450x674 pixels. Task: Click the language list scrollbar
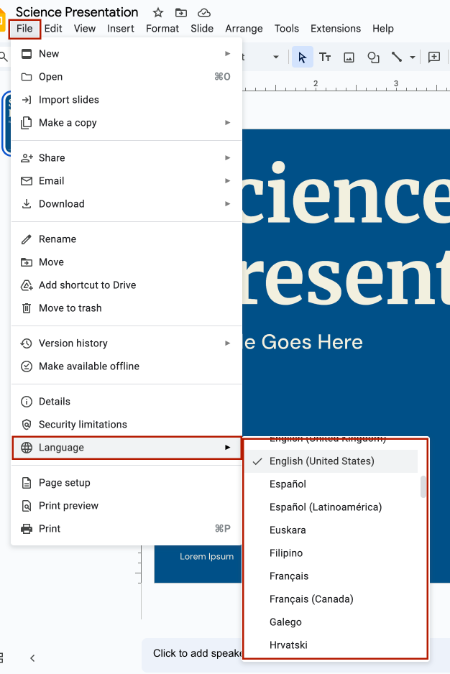(423, 487)
